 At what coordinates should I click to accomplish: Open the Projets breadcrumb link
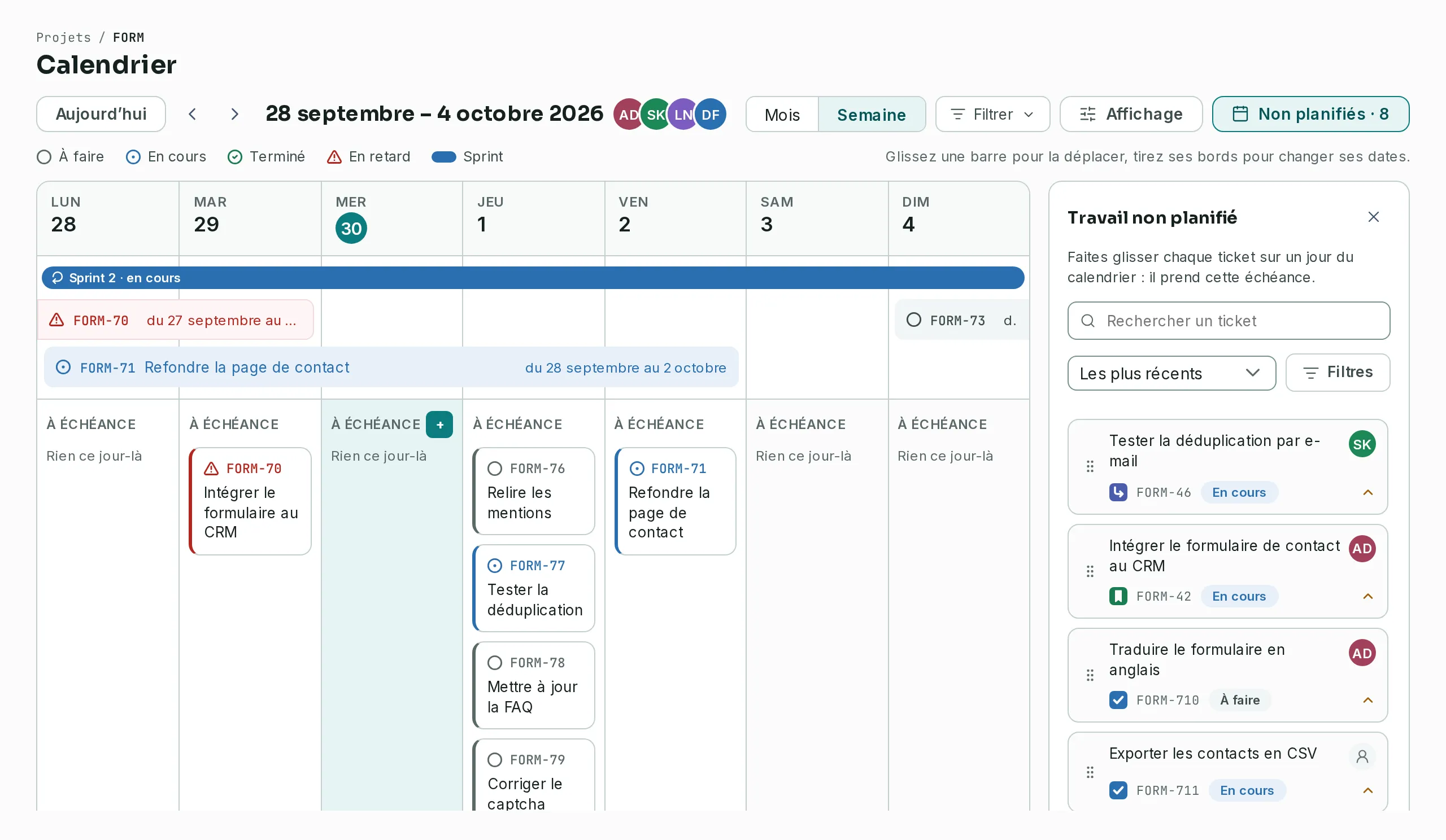(x=64, y=37)
